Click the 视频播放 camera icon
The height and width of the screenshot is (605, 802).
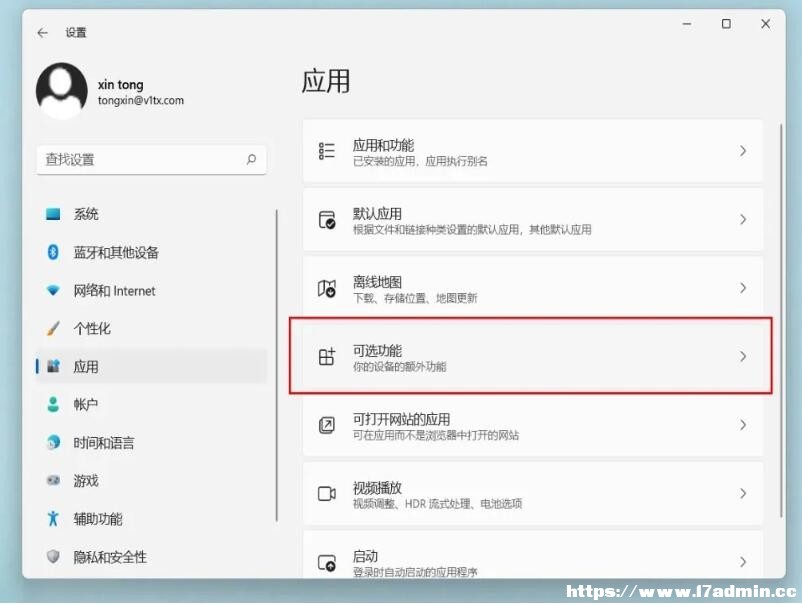326,494
